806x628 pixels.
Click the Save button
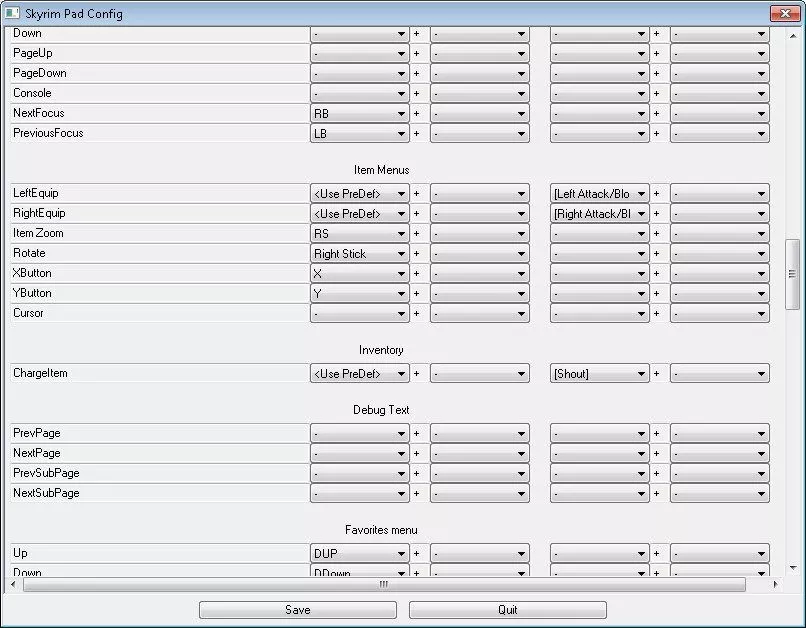click(298, 610)
